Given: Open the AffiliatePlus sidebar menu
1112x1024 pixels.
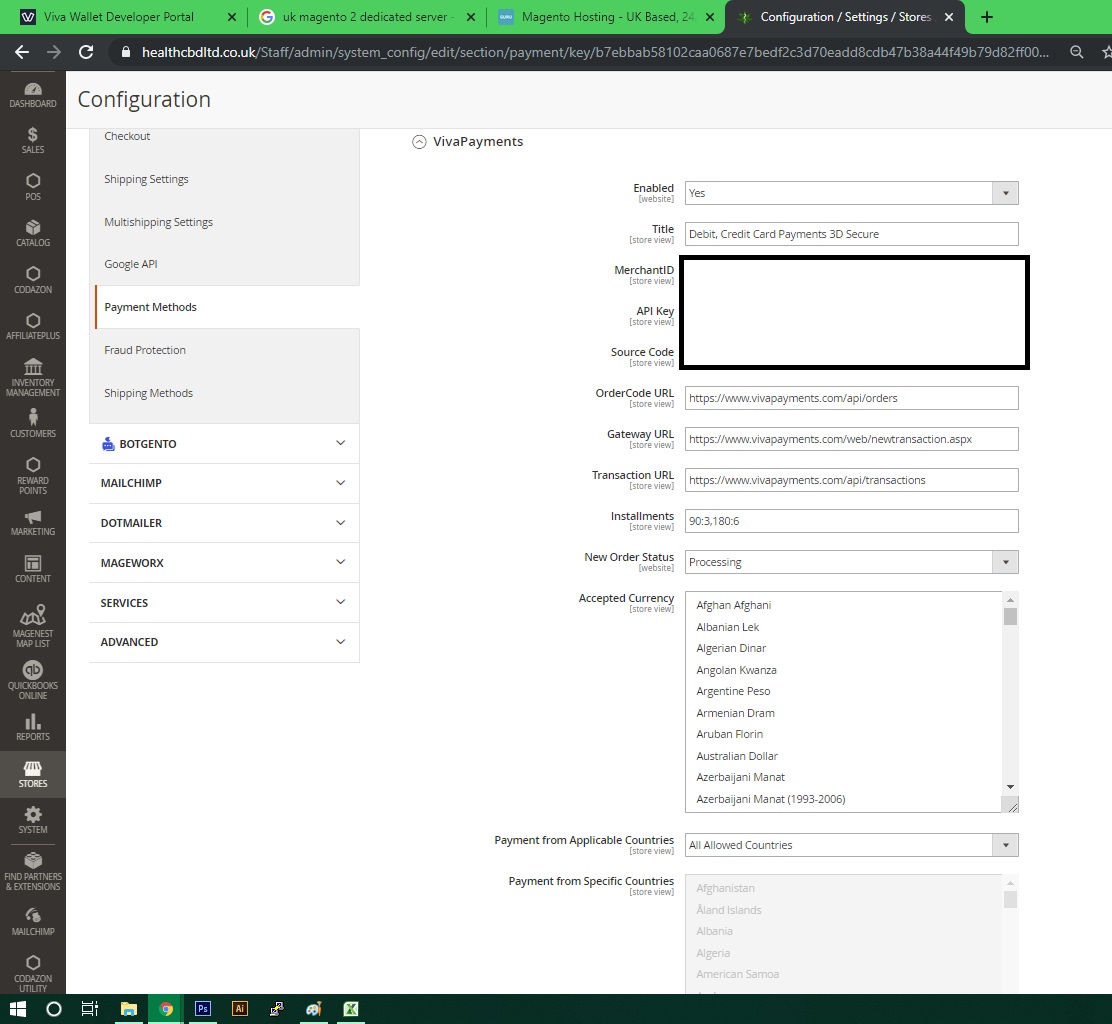Looking at the screenshot, I should click(x=33, y=326).
